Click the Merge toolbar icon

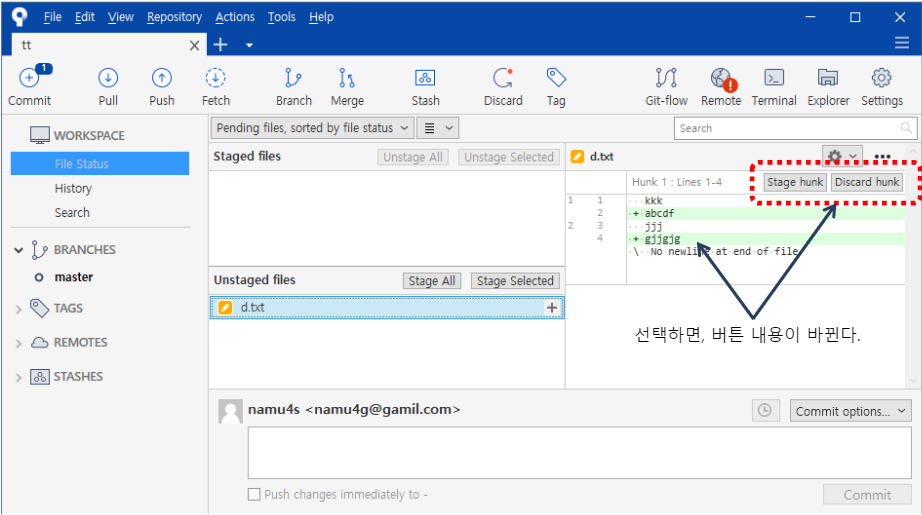[x=347, y=79]
